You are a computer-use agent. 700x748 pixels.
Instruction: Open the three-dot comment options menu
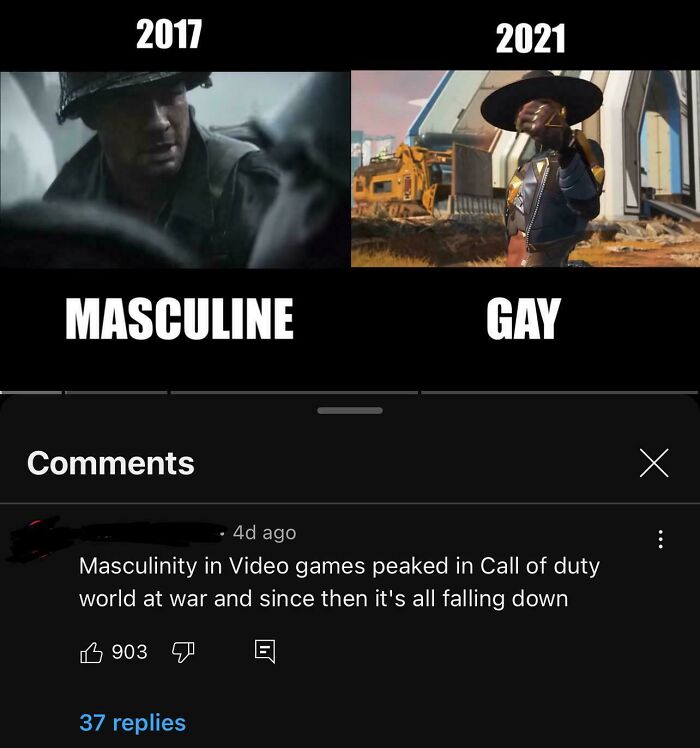pos(660,539)
